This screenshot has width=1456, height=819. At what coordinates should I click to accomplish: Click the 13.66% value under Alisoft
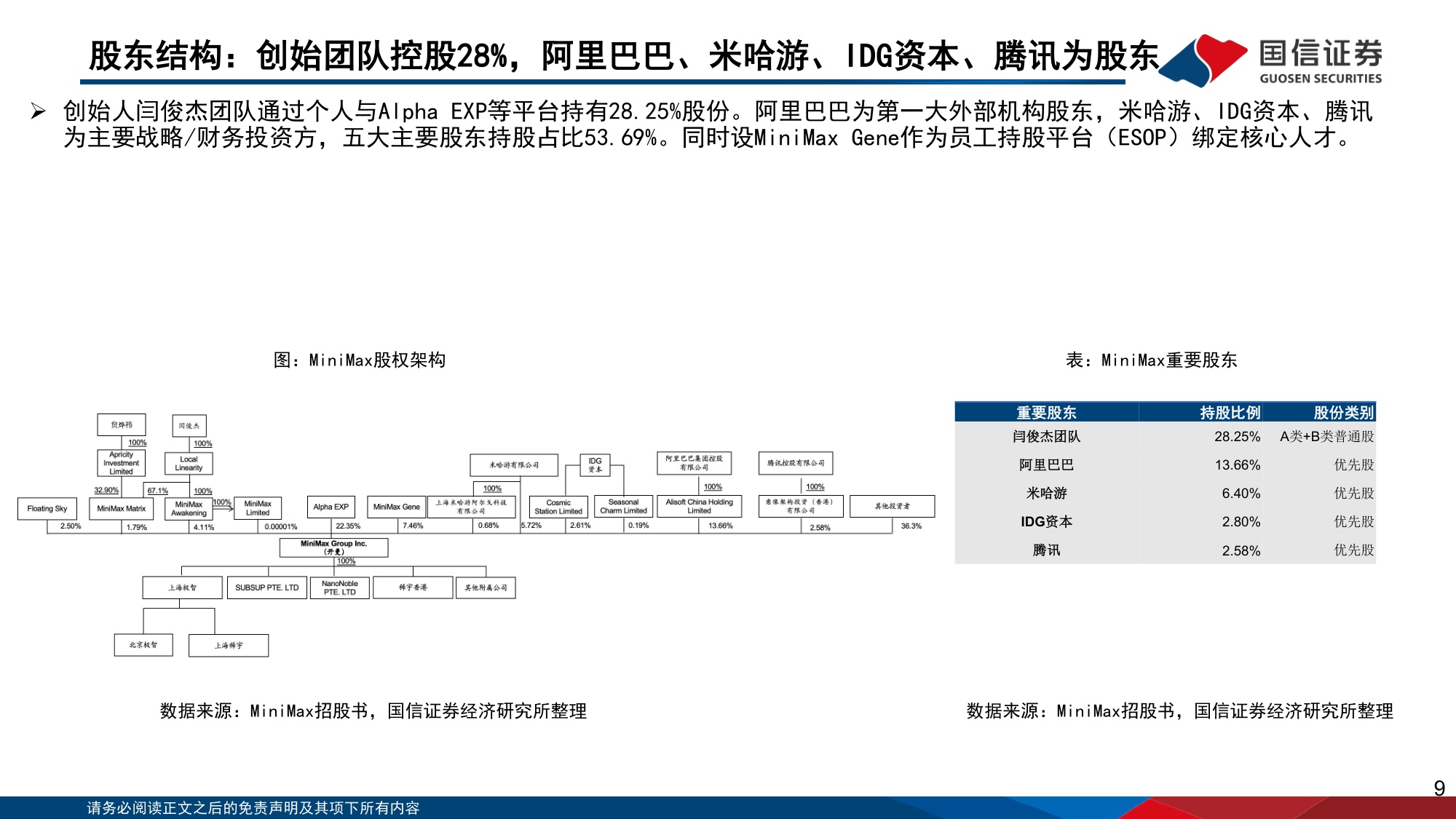click(x=721, y=526)
